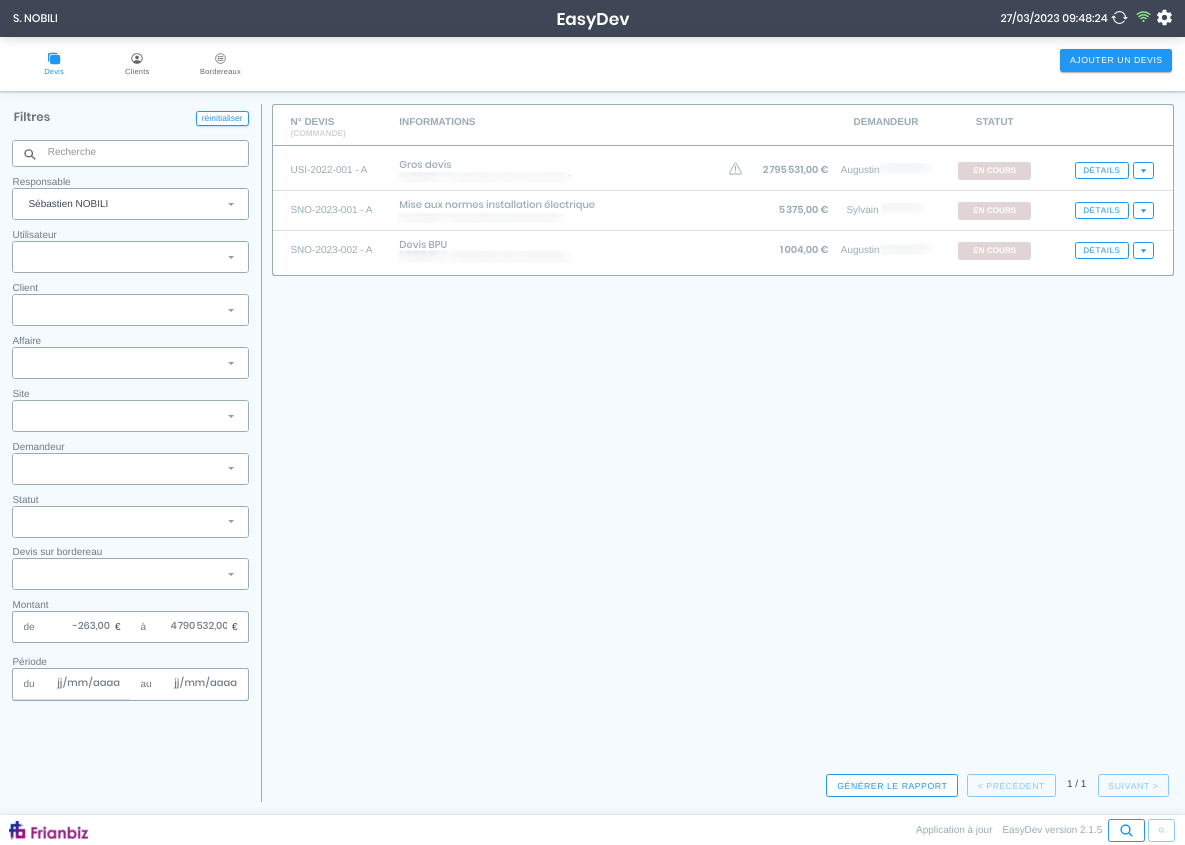Open the Responsable dropdown
Viewport: 1185px width, 845px height.
130,204
